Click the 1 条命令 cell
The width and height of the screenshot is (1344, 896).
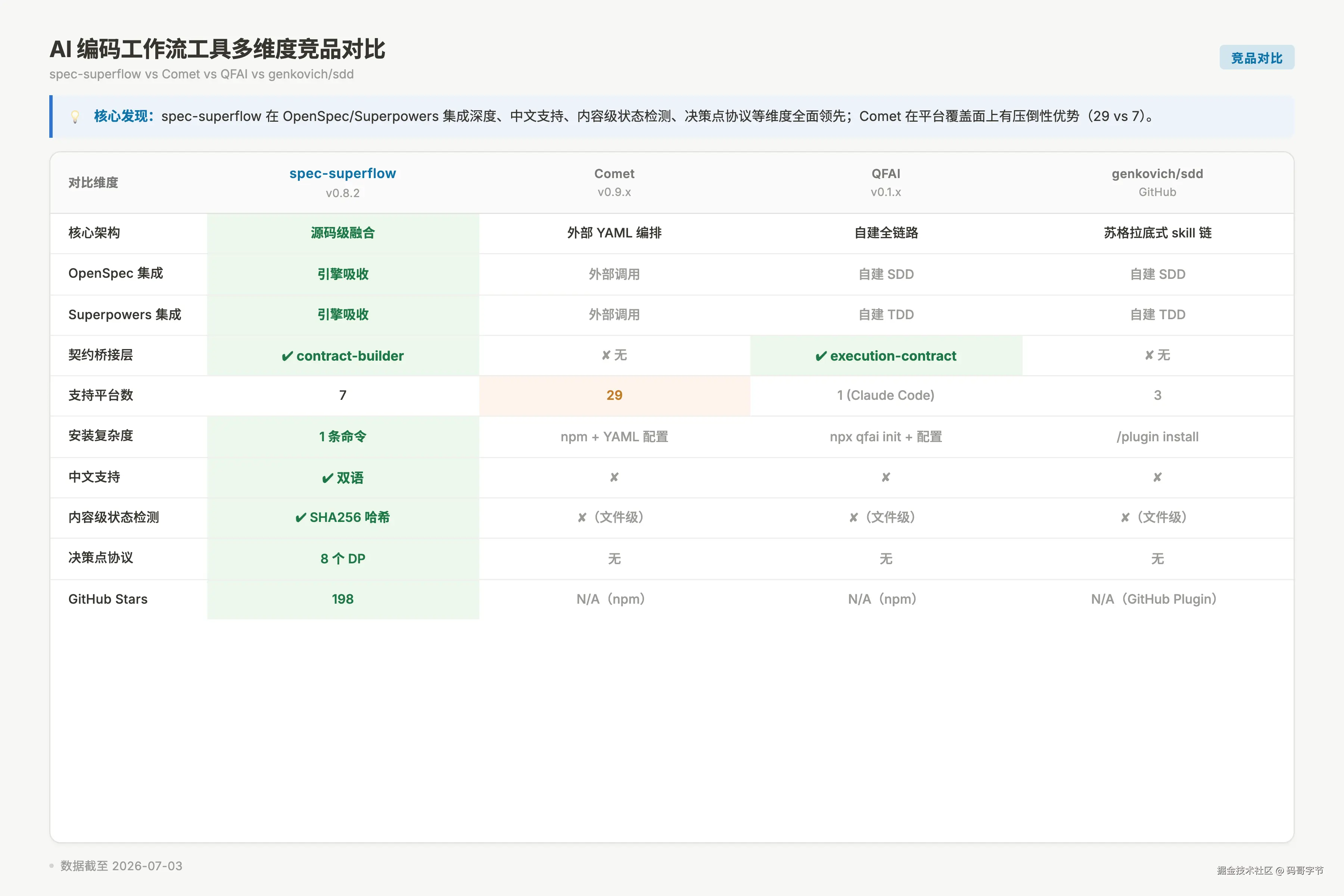343,436
